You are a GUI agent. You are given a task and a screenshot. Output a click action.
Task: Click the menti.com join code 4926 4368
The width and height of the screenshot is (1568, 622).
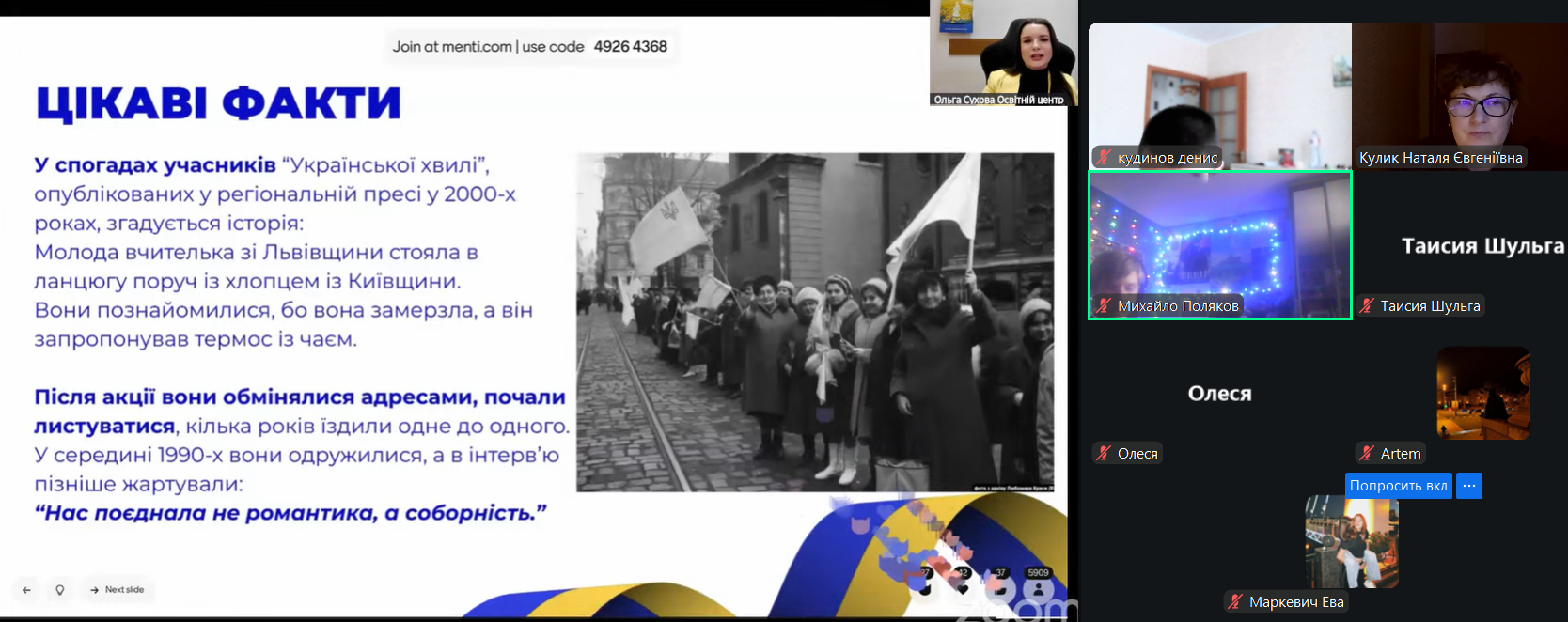pos(630,47)
